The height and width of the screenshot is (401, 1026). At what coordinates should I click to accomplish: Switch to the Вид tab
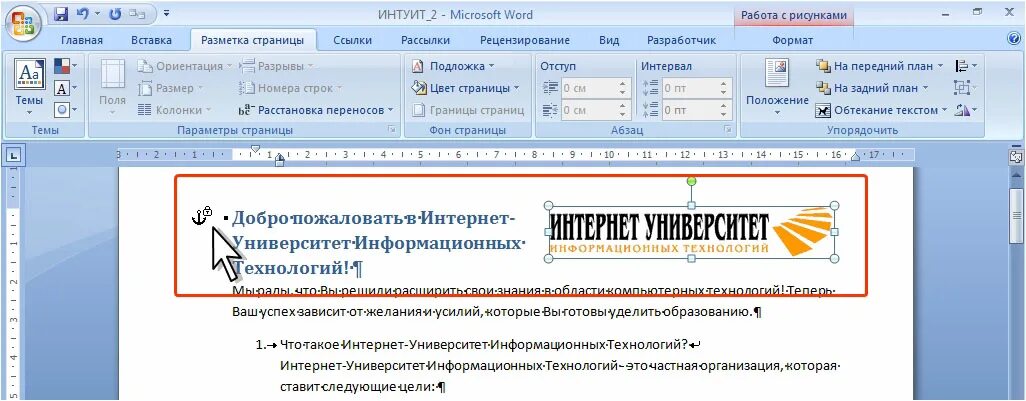coord(609,41)
